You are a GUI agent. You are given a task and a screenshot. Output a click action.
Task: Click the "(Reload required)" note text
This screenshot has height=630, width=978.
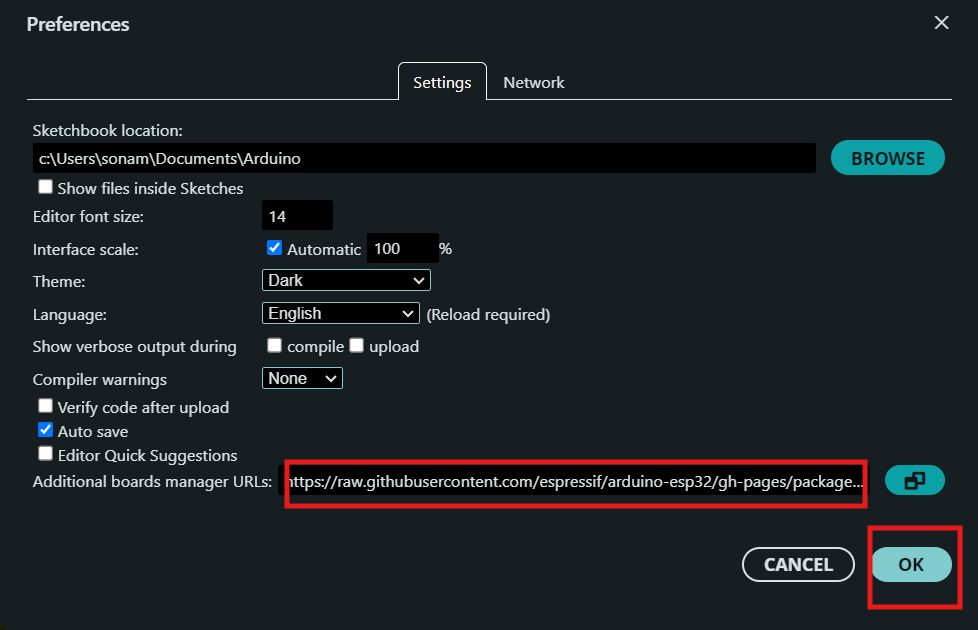(x=488, y=314)
